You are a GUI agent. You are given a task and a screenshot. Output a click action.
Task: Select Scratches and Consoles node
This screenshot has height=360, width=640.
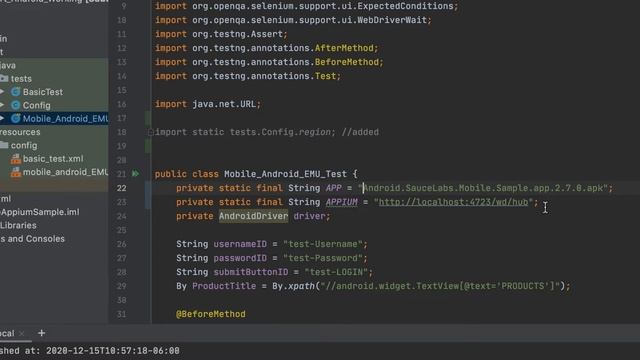[32, 239]
